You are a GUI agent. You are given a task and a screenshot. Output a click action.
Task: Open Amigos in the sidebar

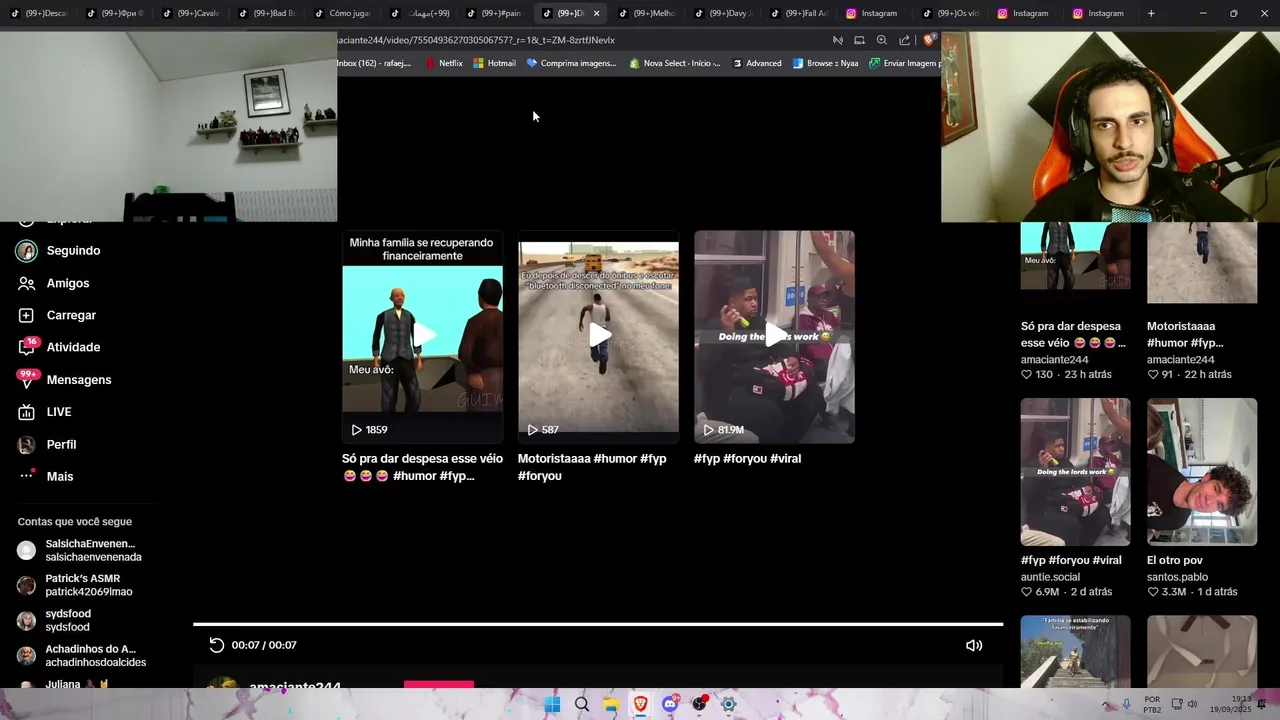coord(67,283)
